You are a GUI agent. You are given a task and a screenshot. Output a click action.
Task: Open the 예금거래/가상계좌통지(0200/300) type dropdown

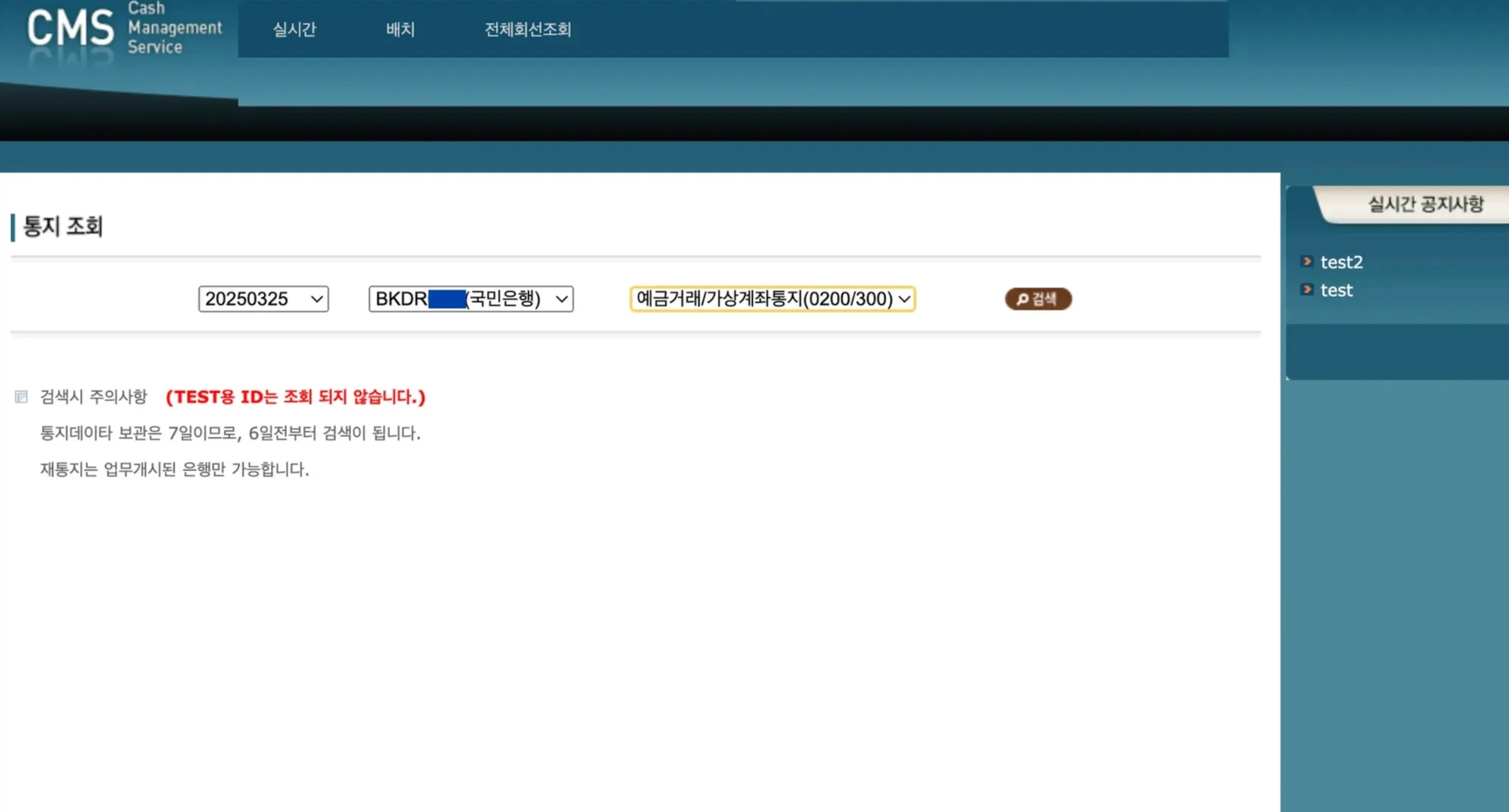(763, 298)
